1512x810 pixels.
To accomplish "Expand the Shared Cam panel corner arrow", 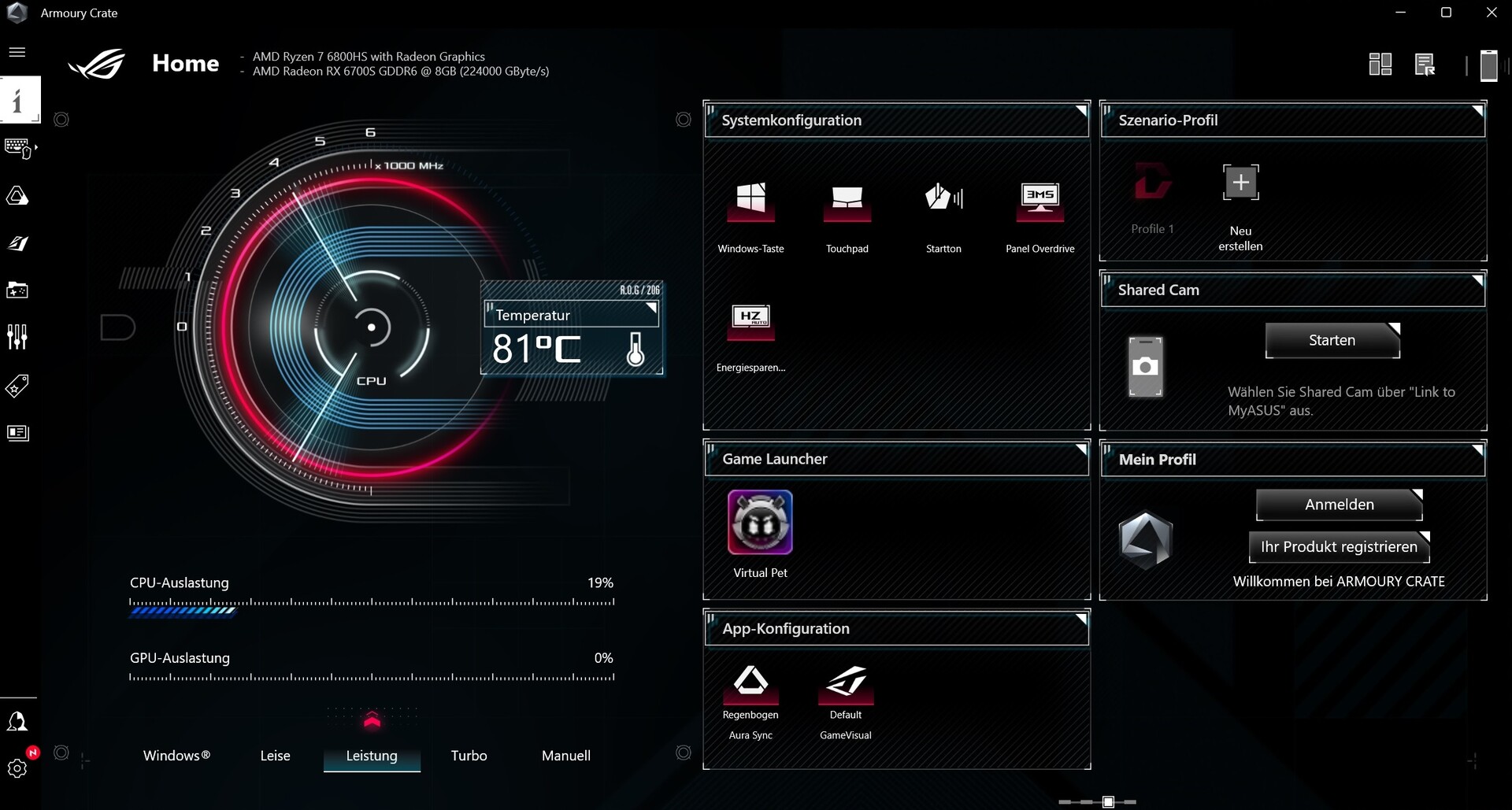I will point(1478,280).
